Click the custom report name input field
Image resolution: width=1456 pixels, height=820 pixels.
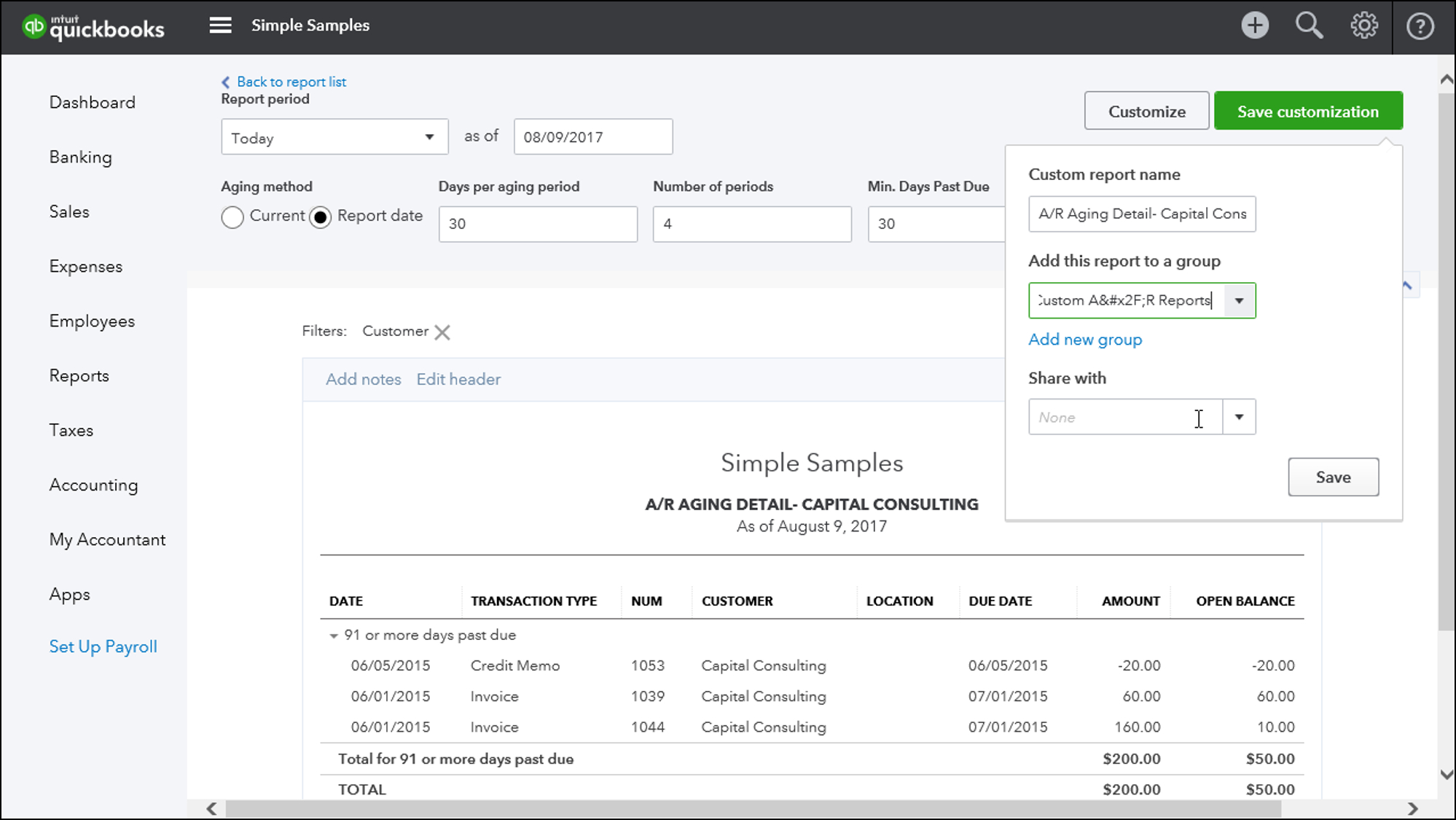1142,213
